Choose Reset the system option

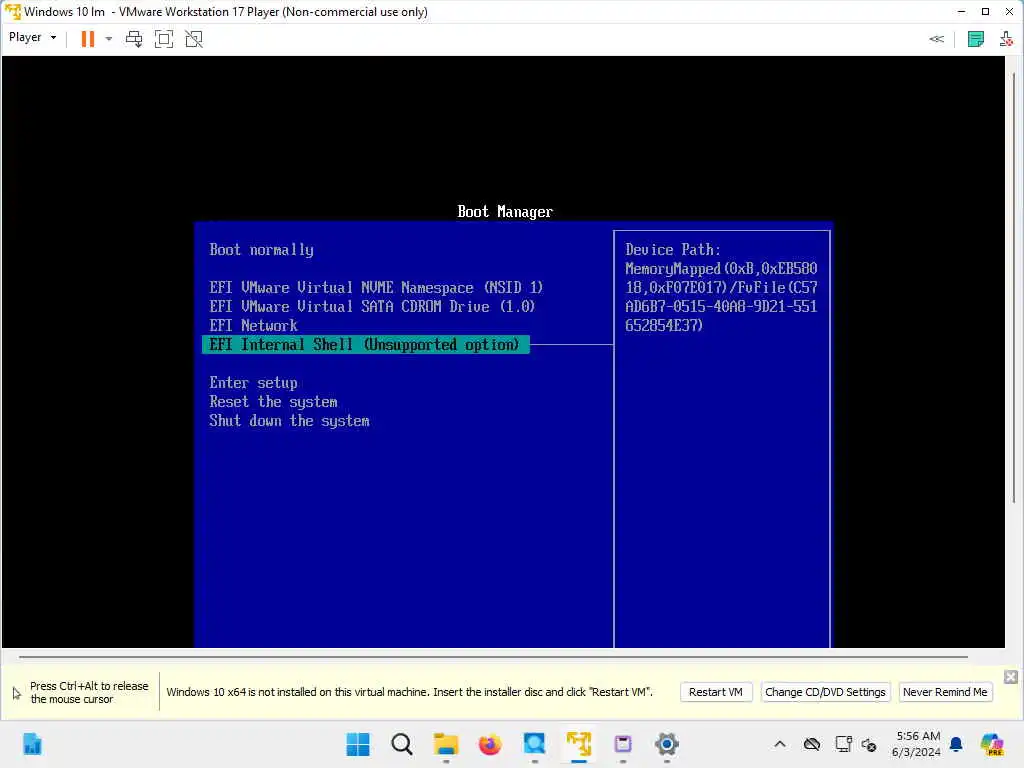(273, 402)
